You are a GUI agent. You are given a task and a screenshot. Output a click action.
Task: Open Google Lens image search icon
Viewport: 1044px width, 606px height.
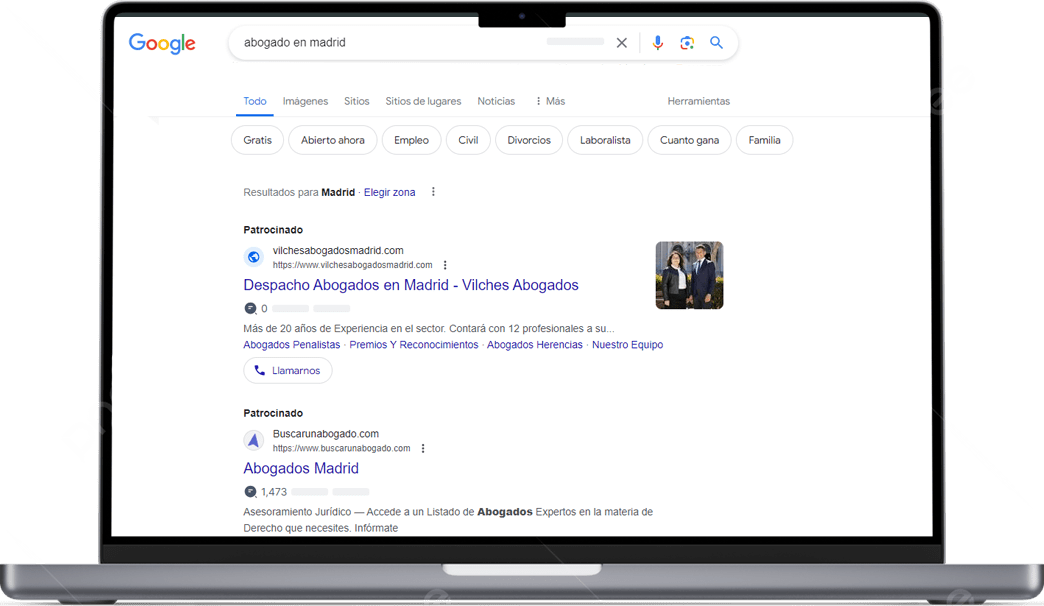tap(686, 43)
